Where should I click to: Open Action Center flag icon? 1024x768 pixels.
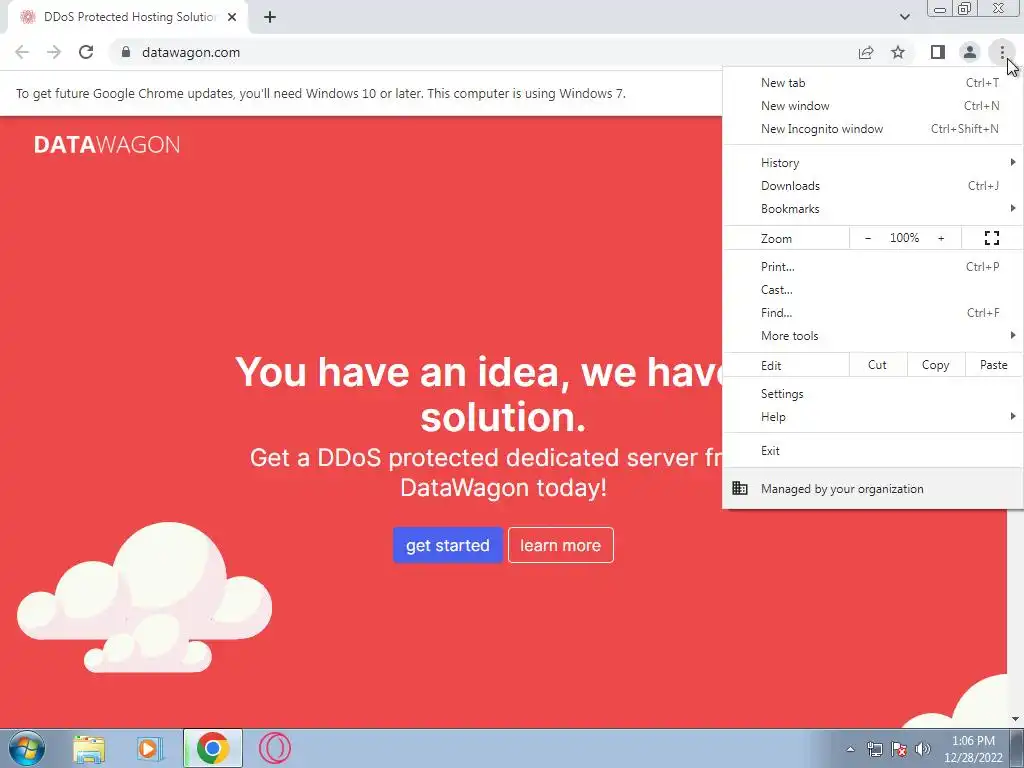click(x=899, y=749)
